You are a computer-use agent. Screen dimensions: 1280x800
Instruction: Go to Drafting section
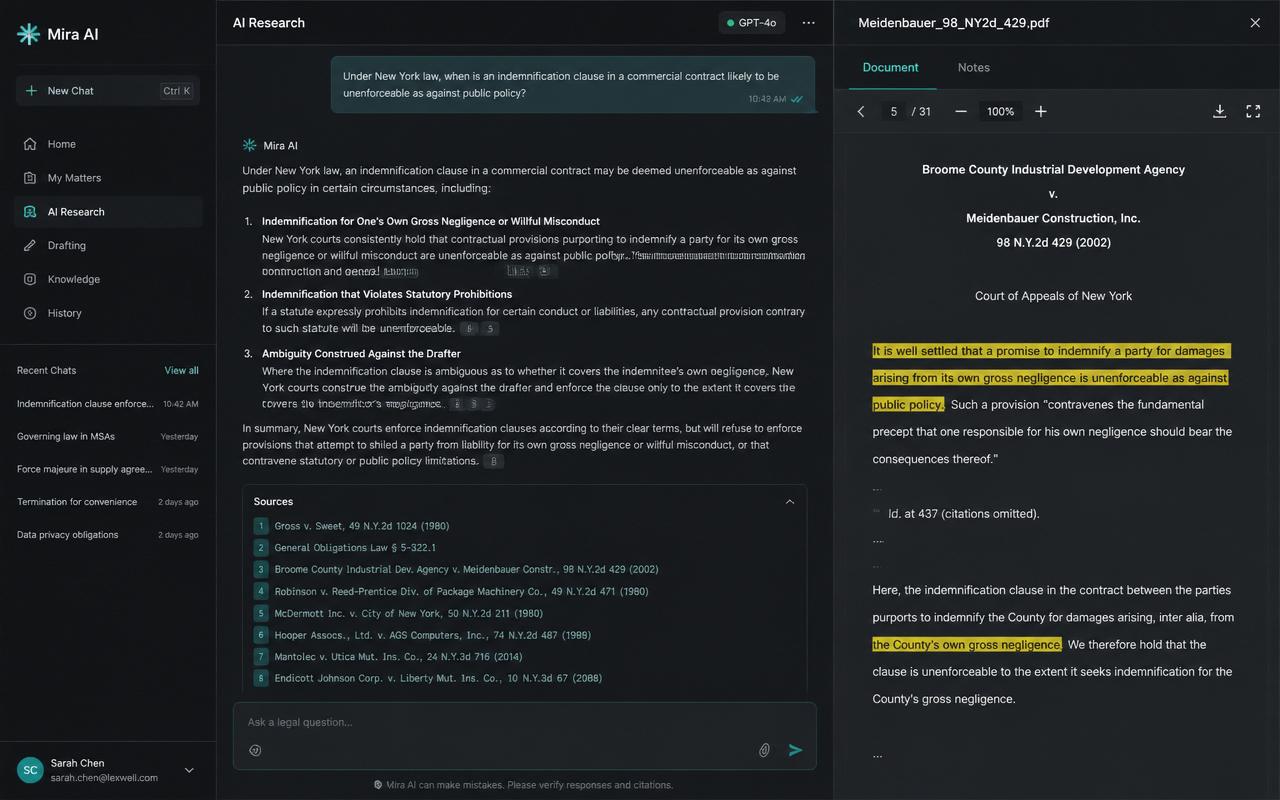[109, 246]
